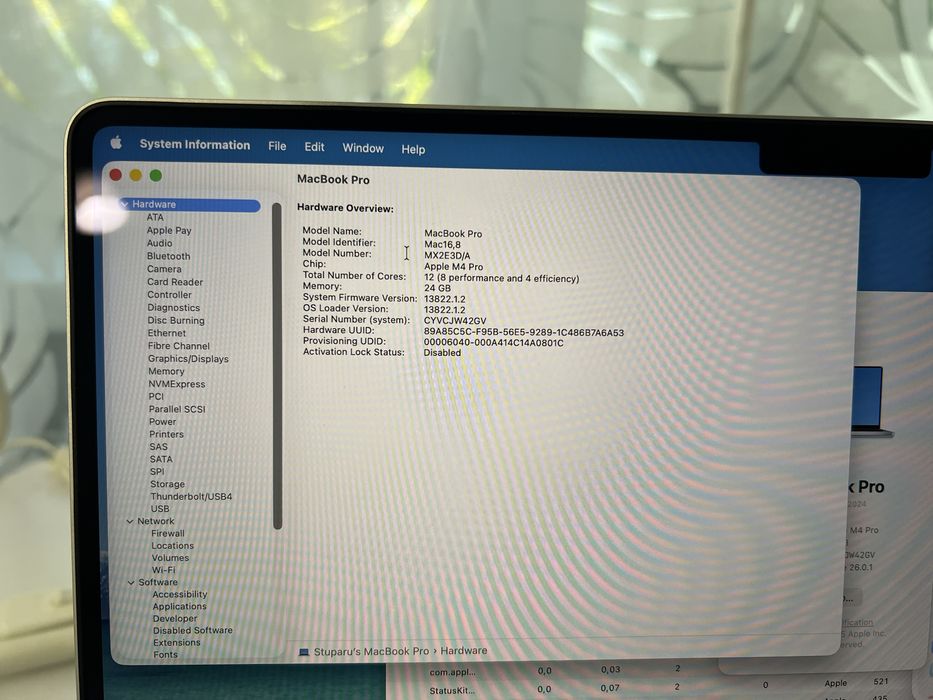Open the System Information app menu
Viewport: 933px width, 700px height.
tap(195, 145)
